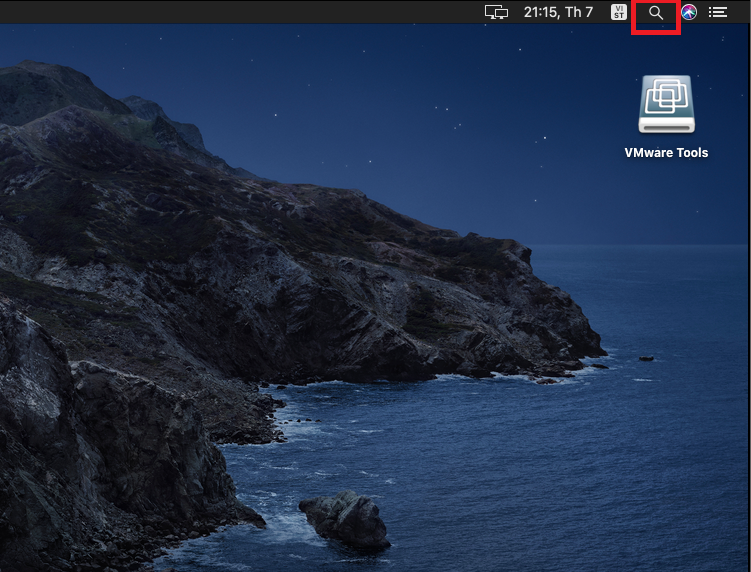Open the clock showing 21:15, Th 7

pyautogui.click(x=558, y=12)
